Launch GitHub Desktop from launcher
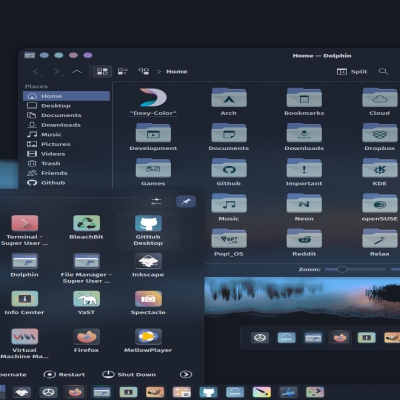This screenshot has width=400, height=400. click(x=148, y=230)
